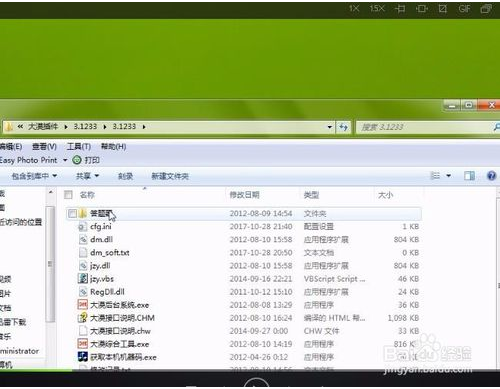Select the yellow folder icon in first row
The width and height of the screenshot is (500, 389).
83,213
